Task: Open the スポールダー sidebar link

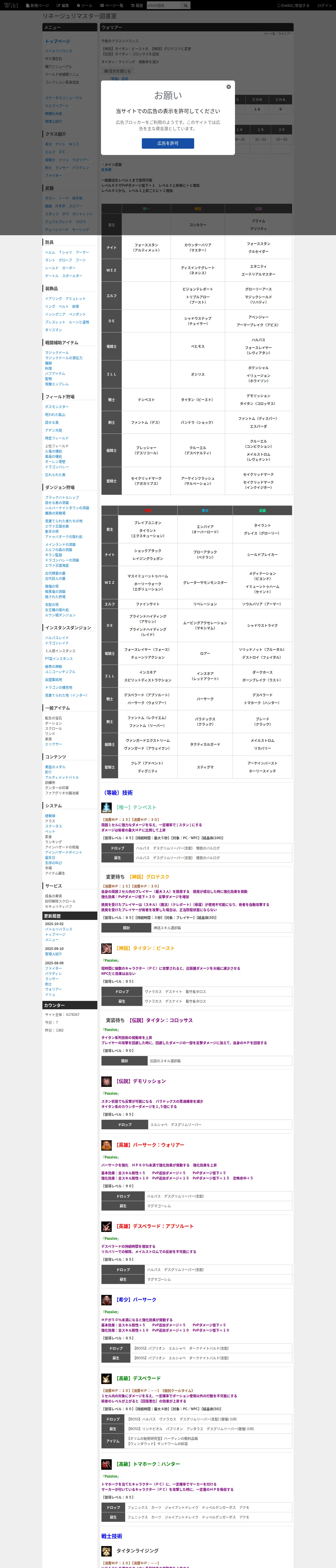Action: [x=72, y=276]
